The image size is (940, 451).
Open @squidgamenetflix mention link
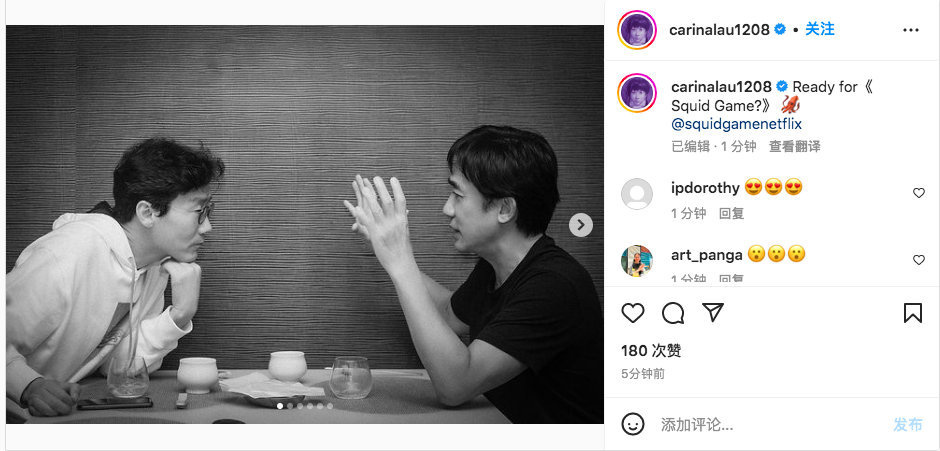coord(737,124)
